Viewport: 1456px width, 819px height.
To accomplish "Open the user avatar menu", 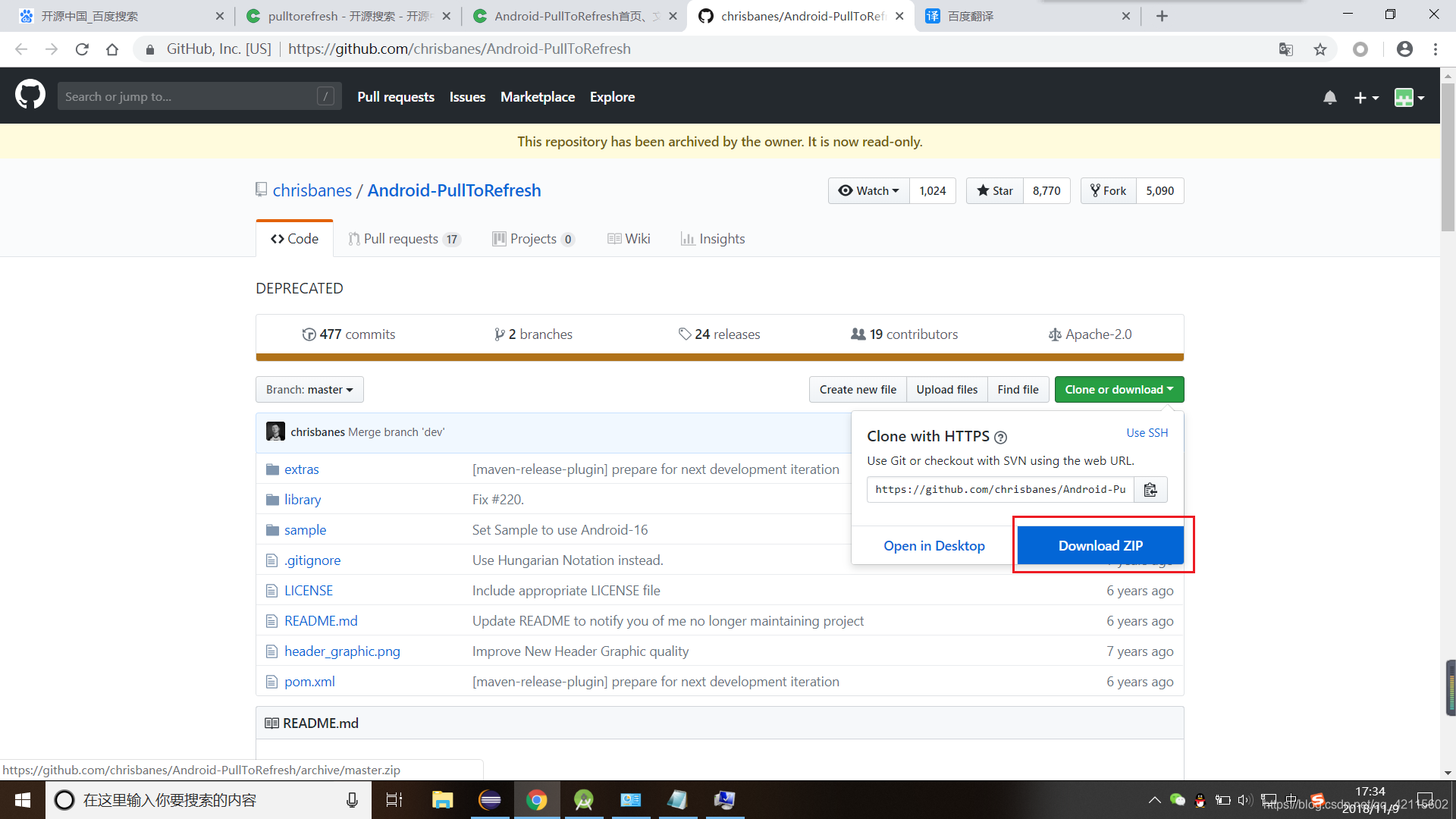I will tap(1410, 97).
